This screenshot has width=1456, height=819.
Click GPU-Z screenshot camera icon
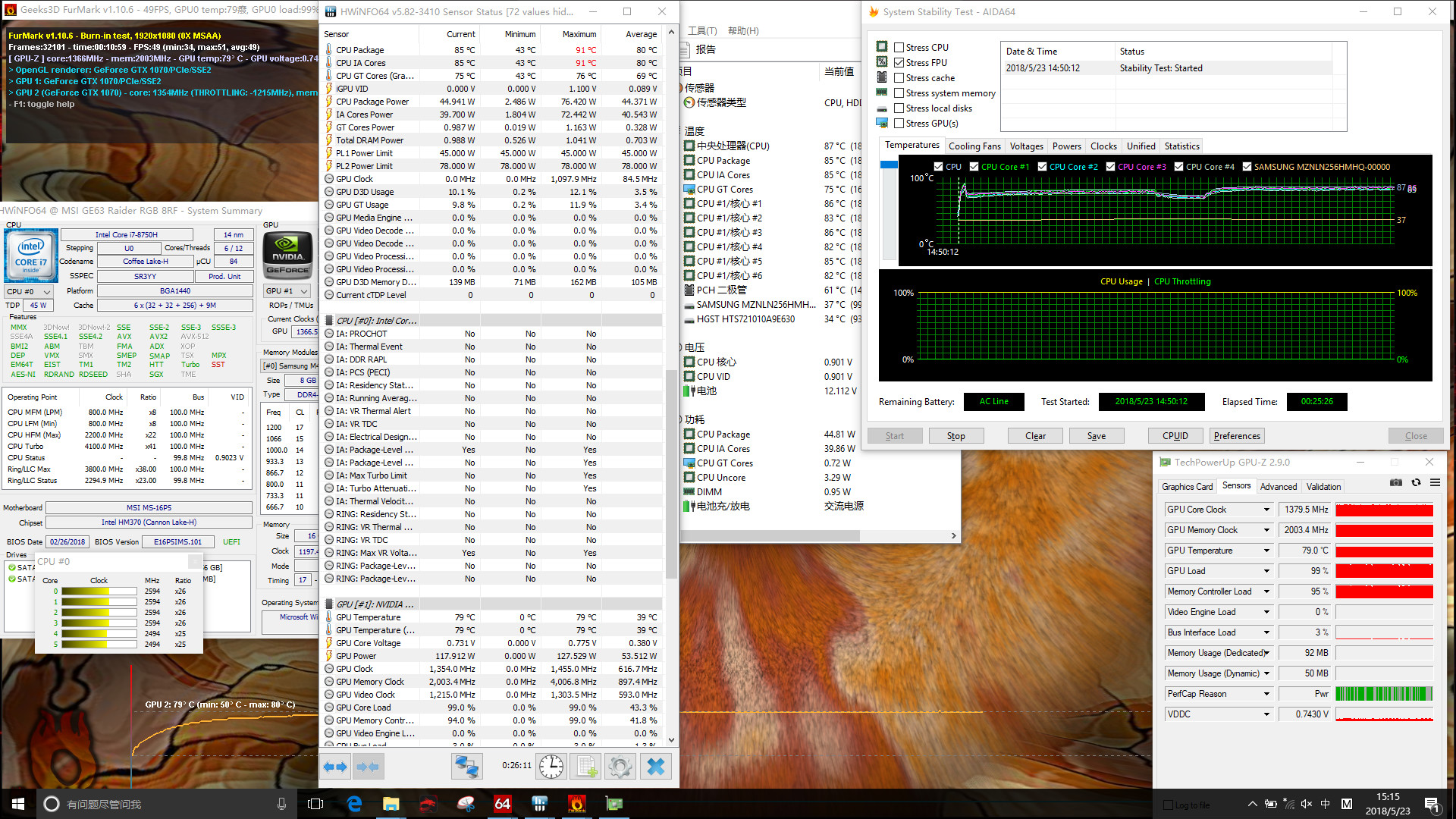click(x=1395, y=482)
